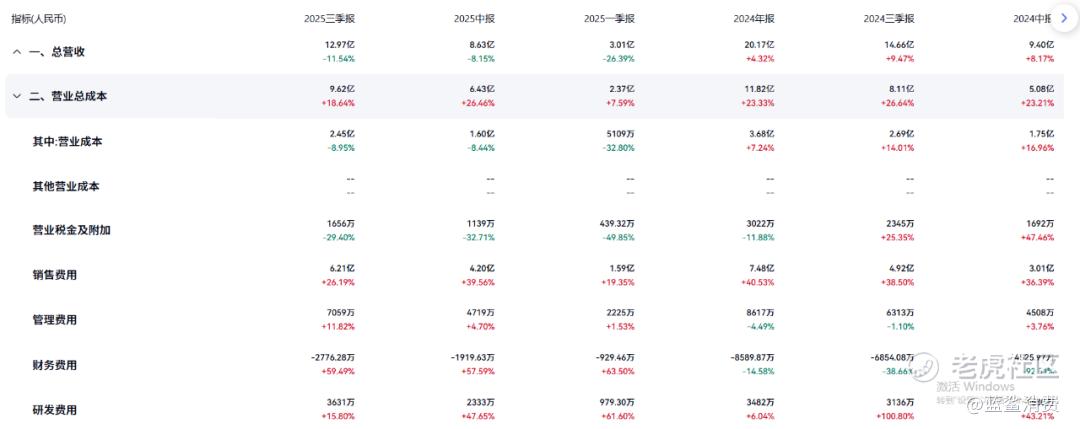The height and width of the screenshot is (429, 1080).
Task: Click the 11.82亿 total cost value
Action: 762,89
